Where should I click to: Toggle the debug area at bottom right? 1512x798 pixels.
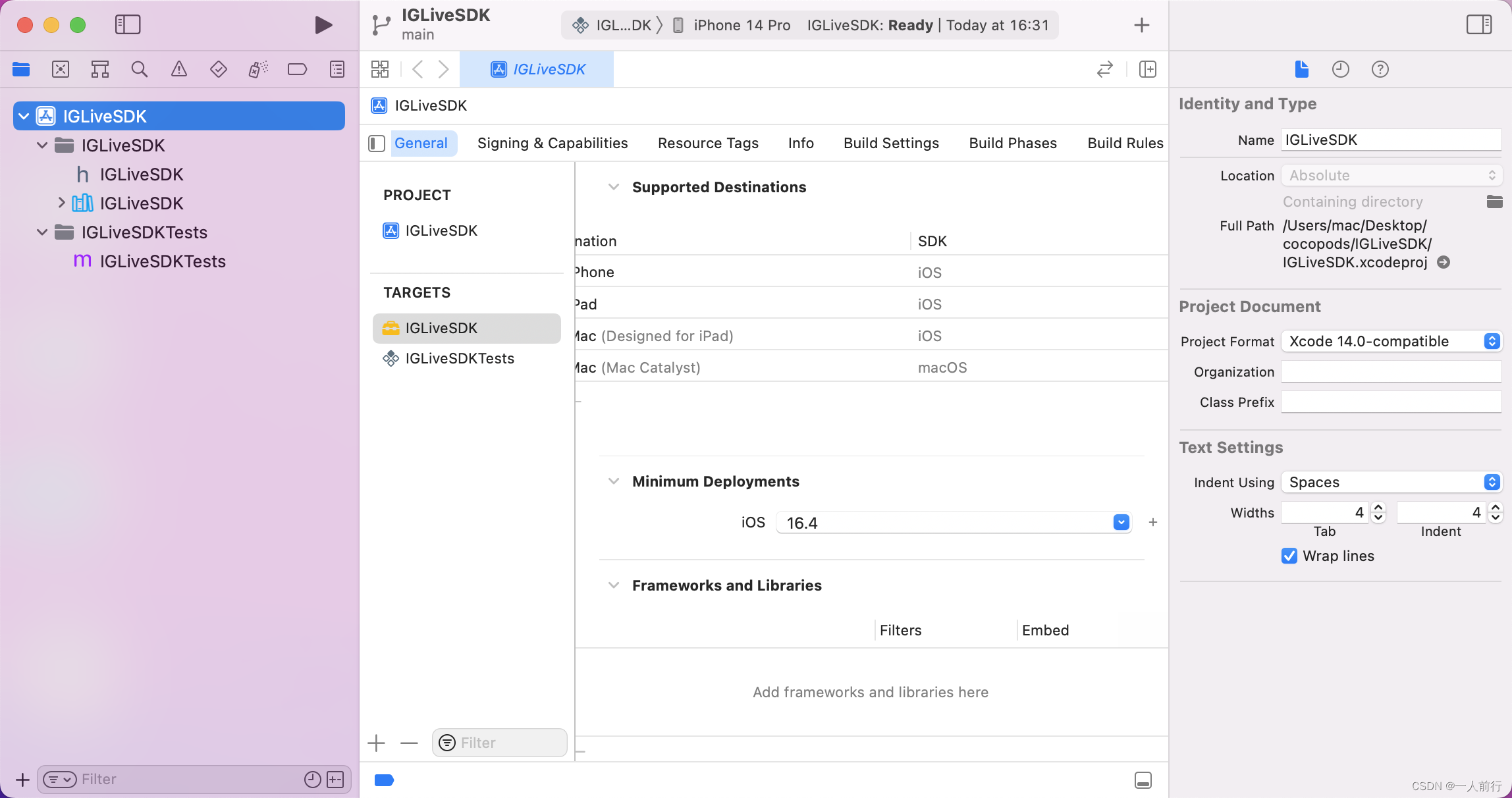pos(1143,780)
